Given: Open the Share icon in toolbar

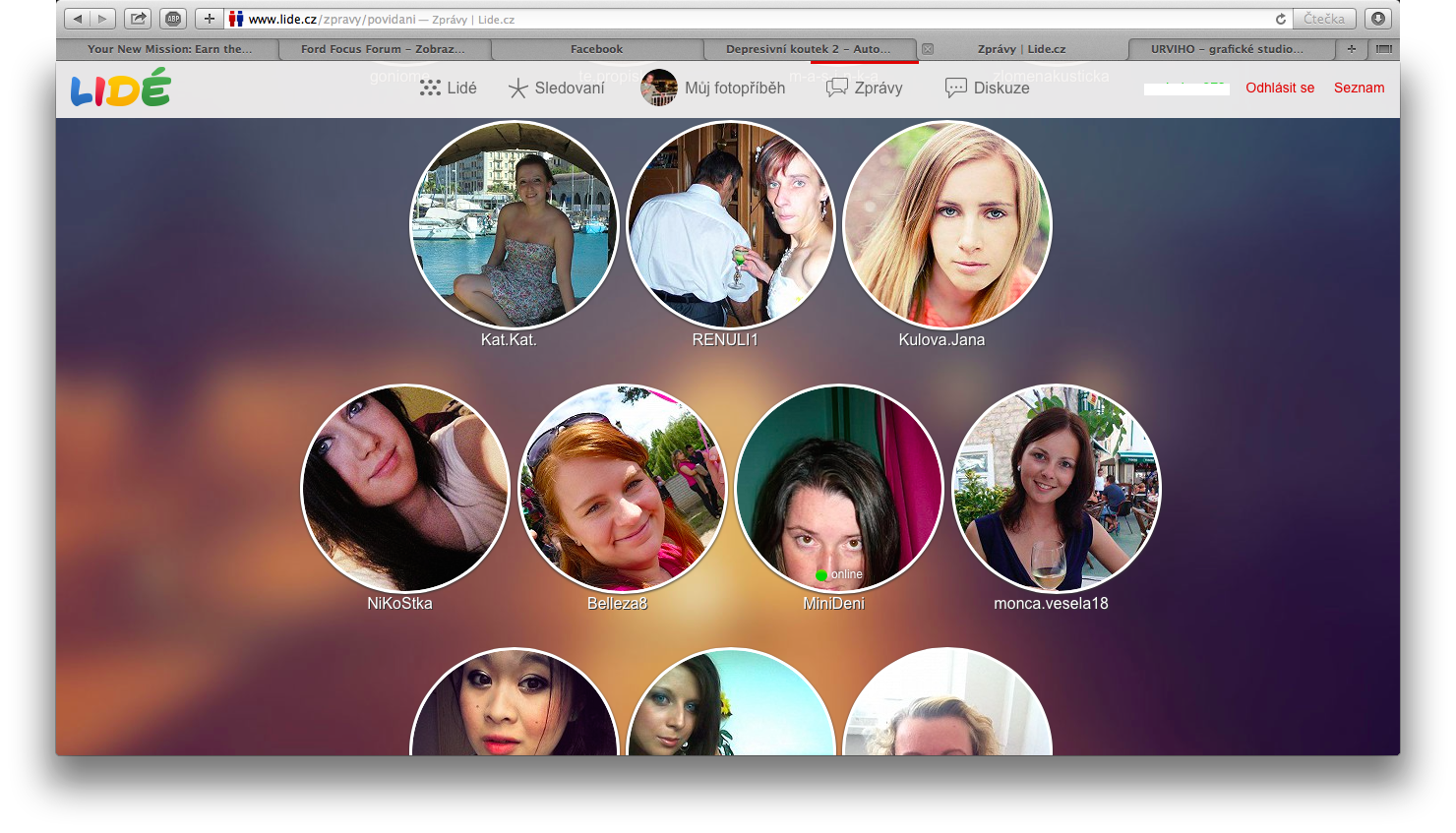Looking at the screenshot, I should click(x=138, y=19).
